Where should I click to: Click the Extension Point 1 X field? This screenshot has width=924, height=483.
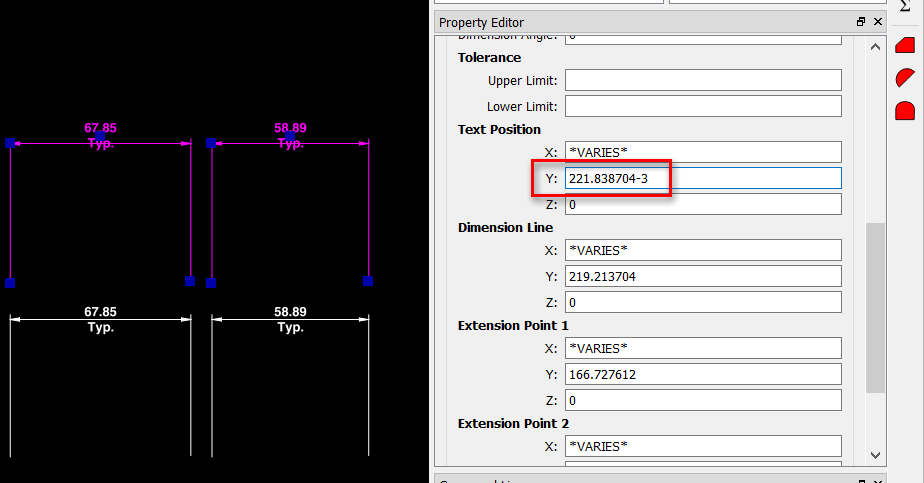point(703,348)
